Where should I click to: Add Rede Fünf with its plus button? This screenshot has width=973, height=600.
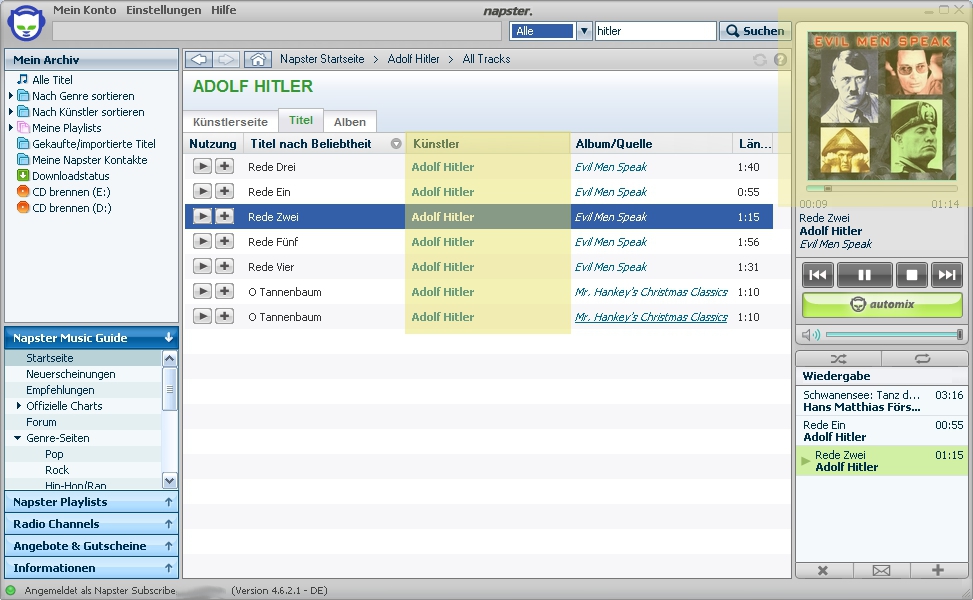pyautogui.click(x=224, y=241)
